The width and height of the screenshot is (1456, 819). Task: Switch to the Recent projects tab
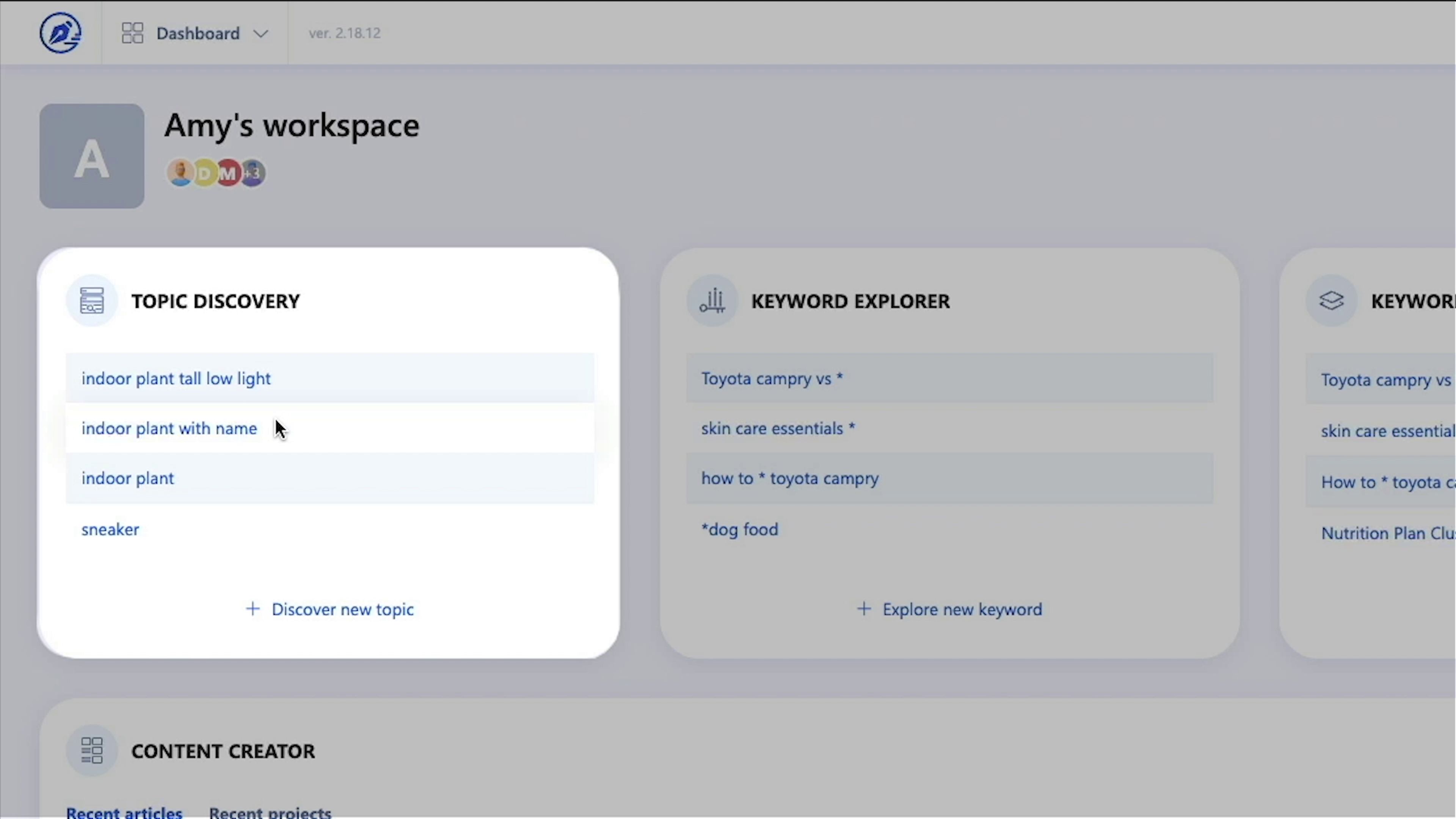click(x=270, y=812)
